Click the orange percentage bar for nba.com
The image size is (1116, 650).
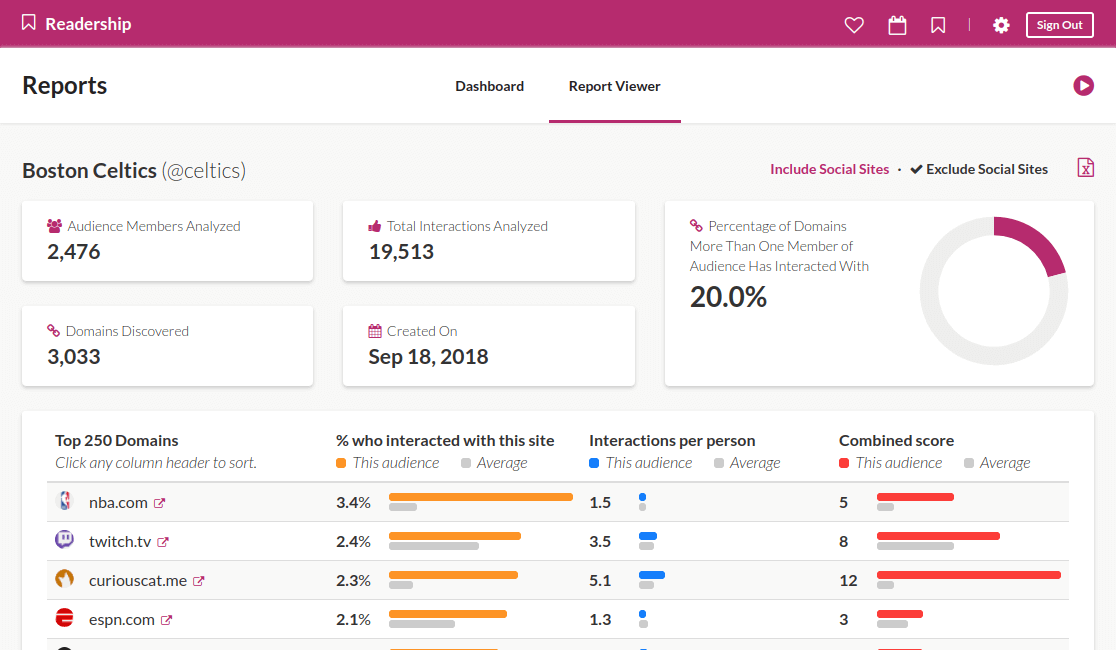click(x=481, y=497)
